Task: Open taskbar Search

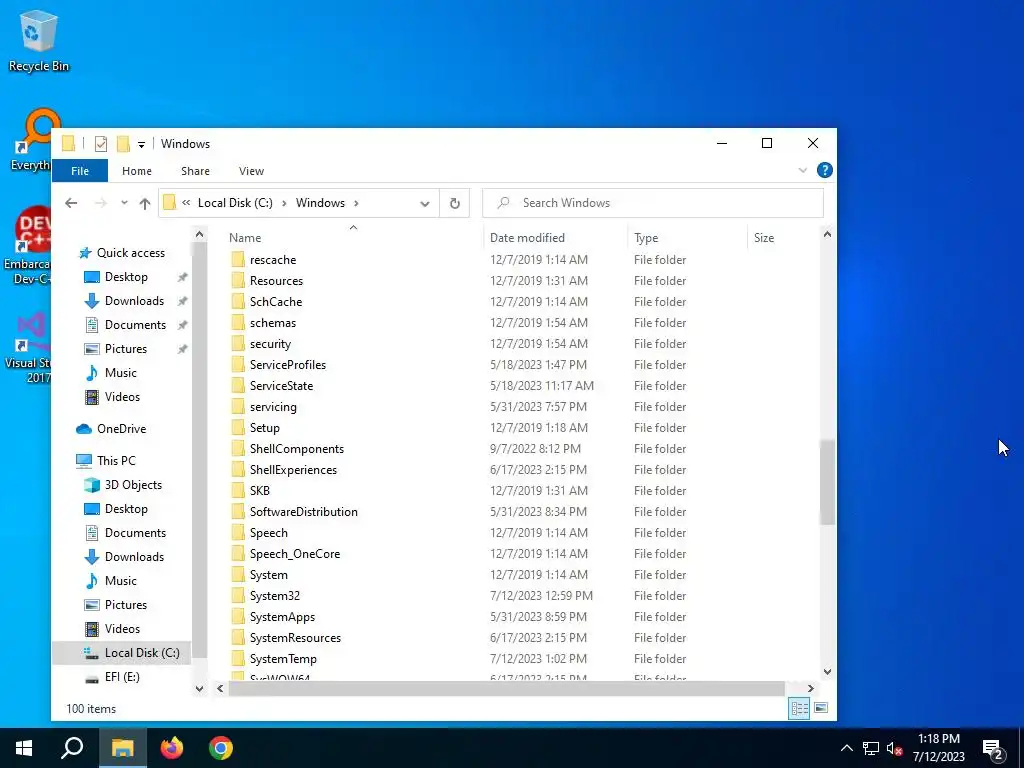Action: 72,748
